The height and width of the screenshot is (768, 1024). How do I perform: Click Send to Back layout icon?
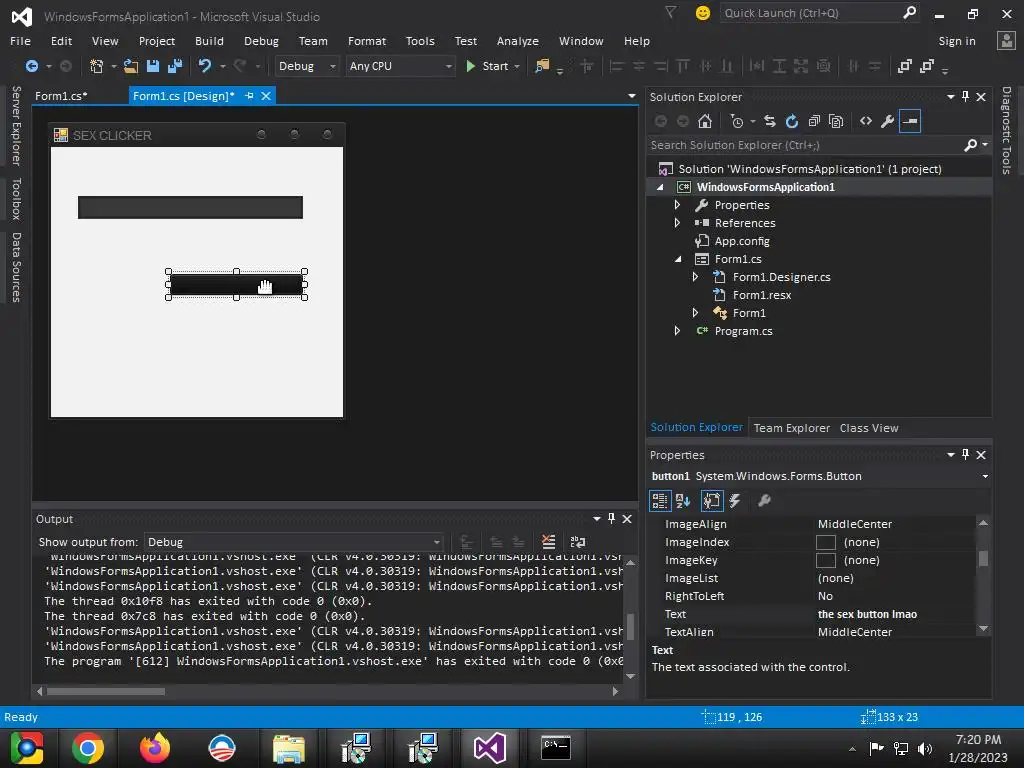pyautogui.click(x=927, y=66)
